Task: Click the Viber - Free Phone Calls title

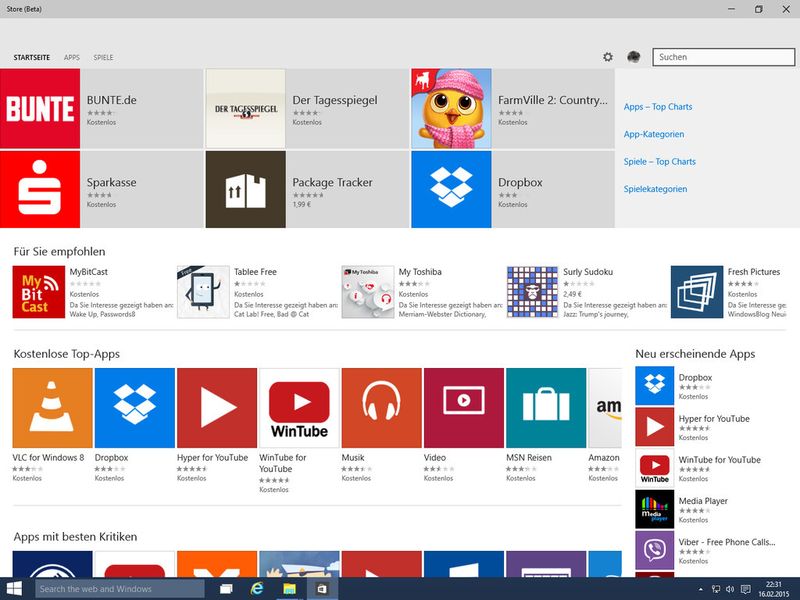Action: click(727, 542)
